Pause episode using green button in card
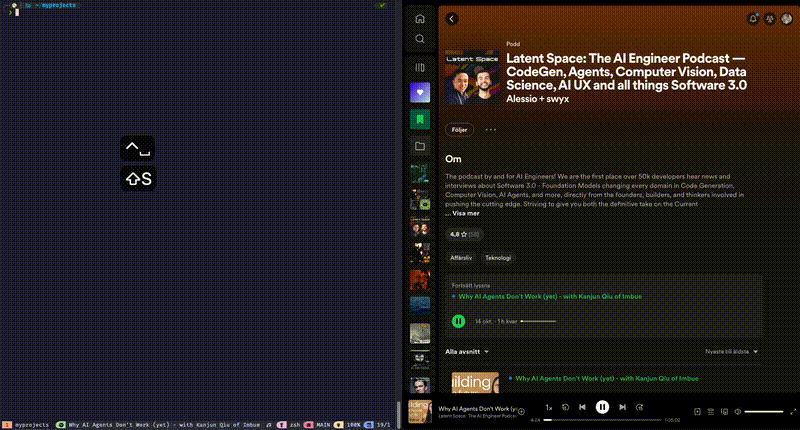The height and width of the screenshot is (430, 800). [458, 321]
